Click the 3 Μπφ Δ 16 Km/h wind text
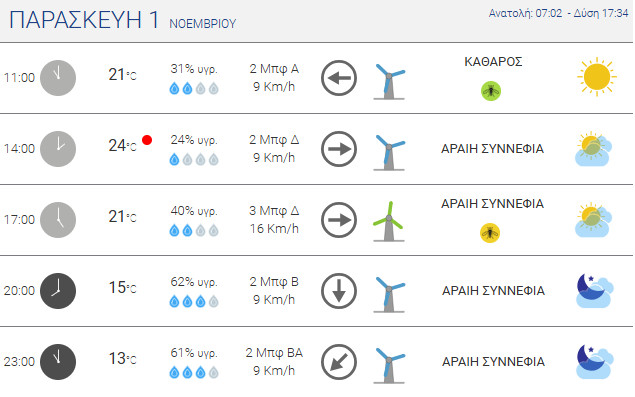 click(274, 220)
